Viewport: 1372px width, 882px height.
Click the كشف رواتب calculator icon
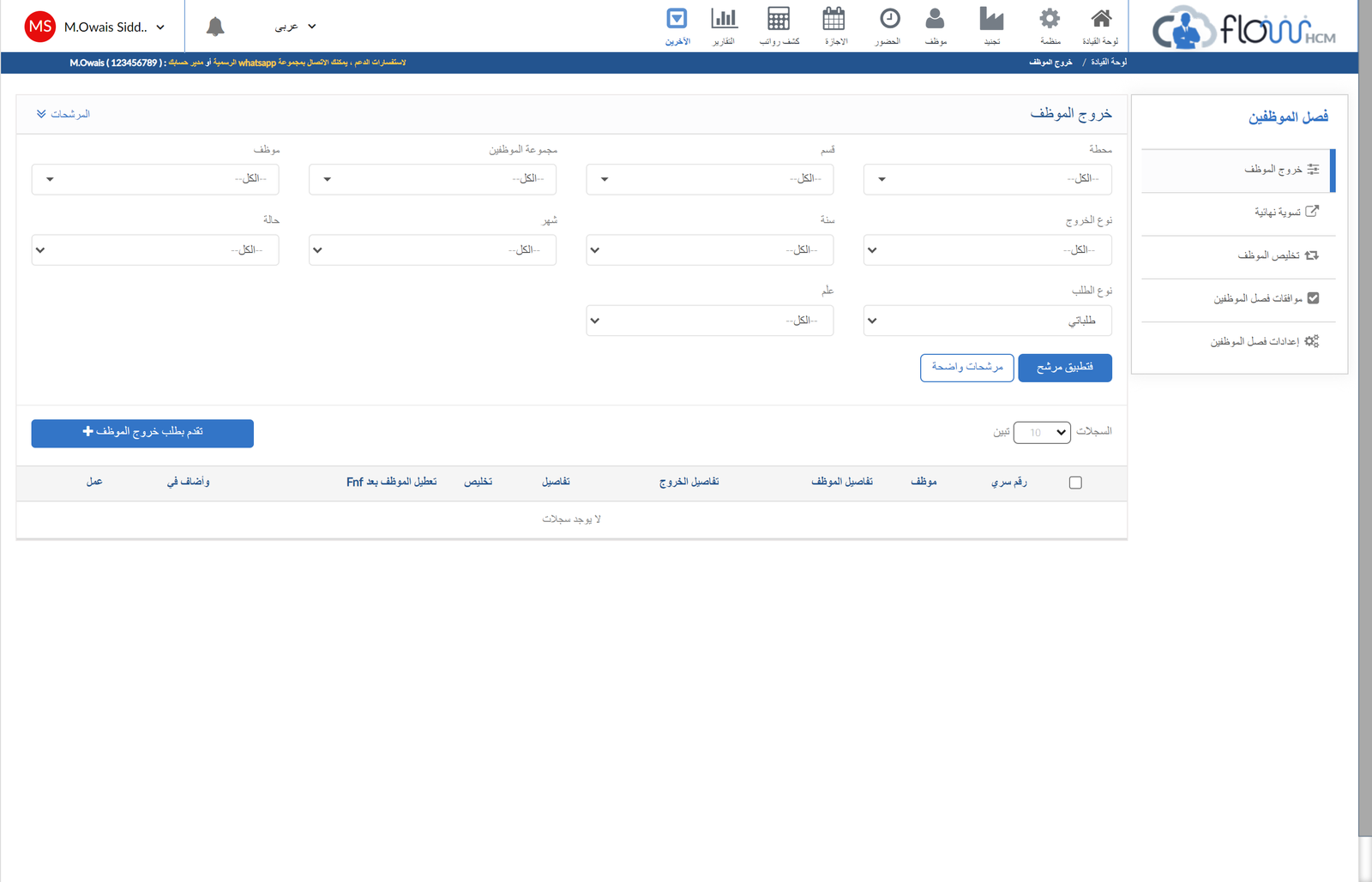pyautogui.click(x=779, y=20)
